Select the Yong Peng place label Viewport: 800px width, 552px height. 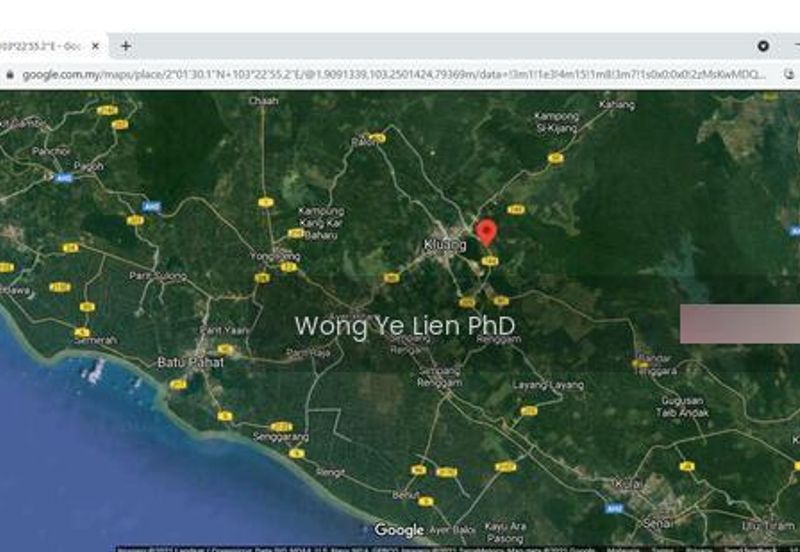[x=274, y=257]
